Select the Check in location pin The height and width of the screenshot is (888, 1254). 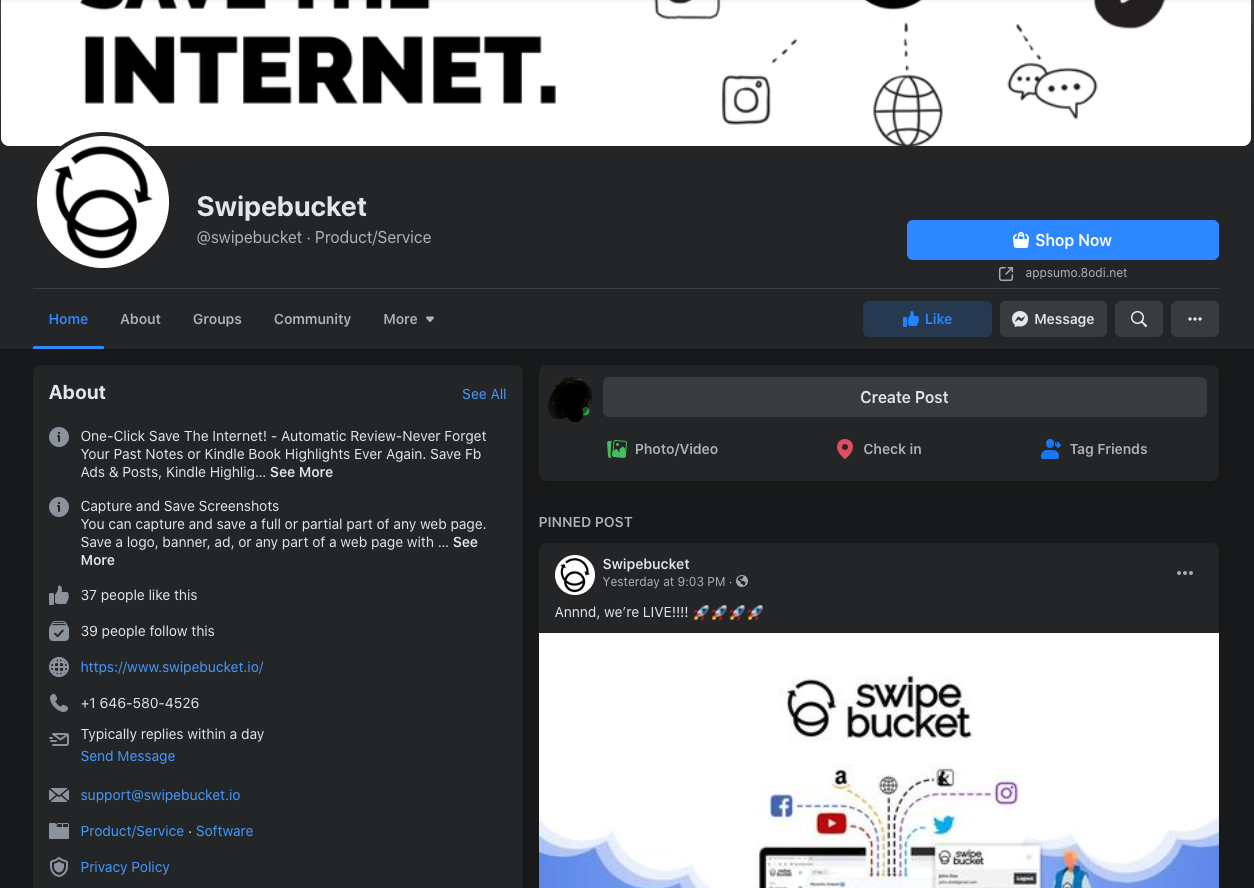coord(845,449)
